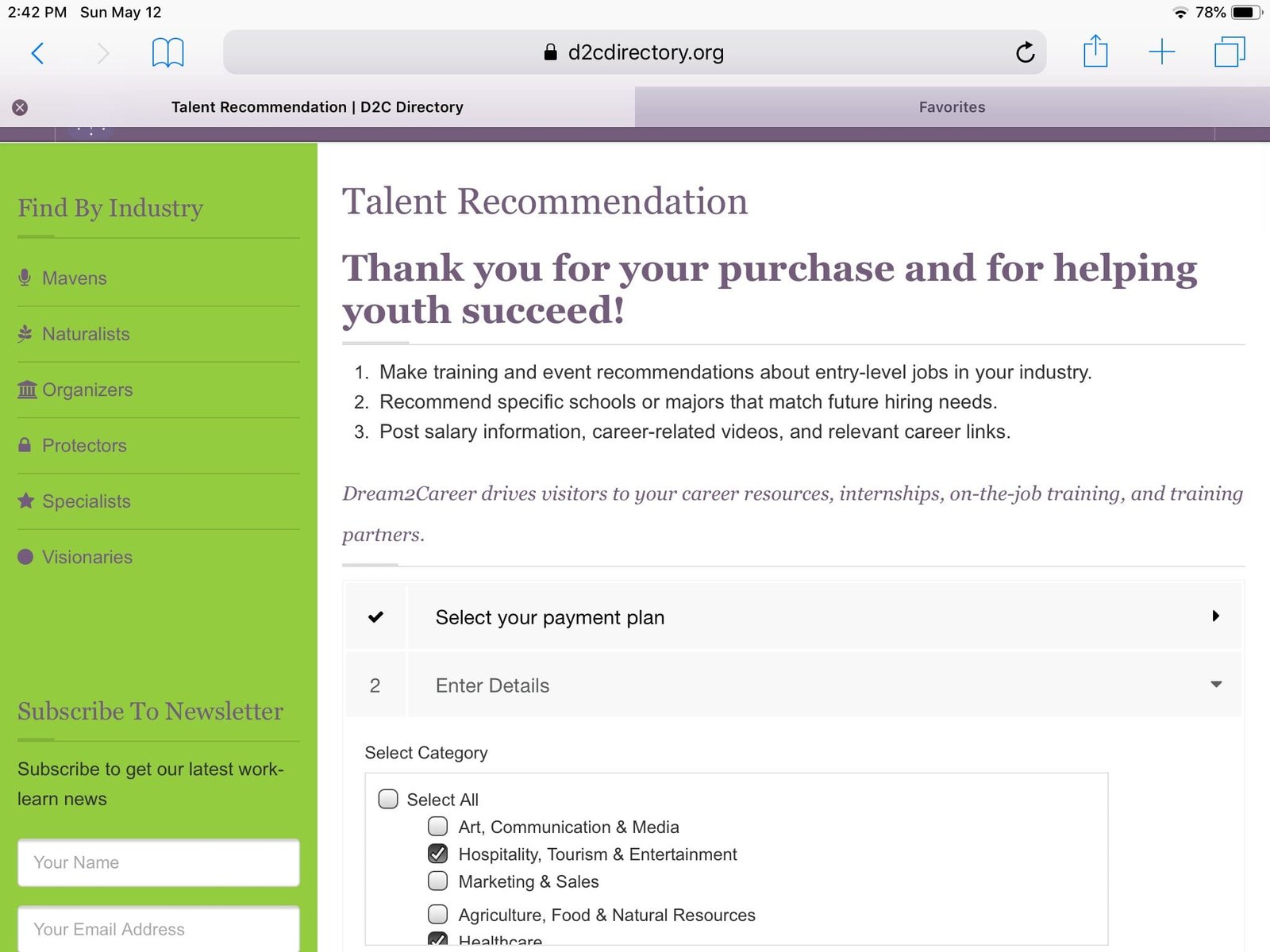Open the Share sheet icon
The image size is (1270, 952).
click(x=1095, y=52)
